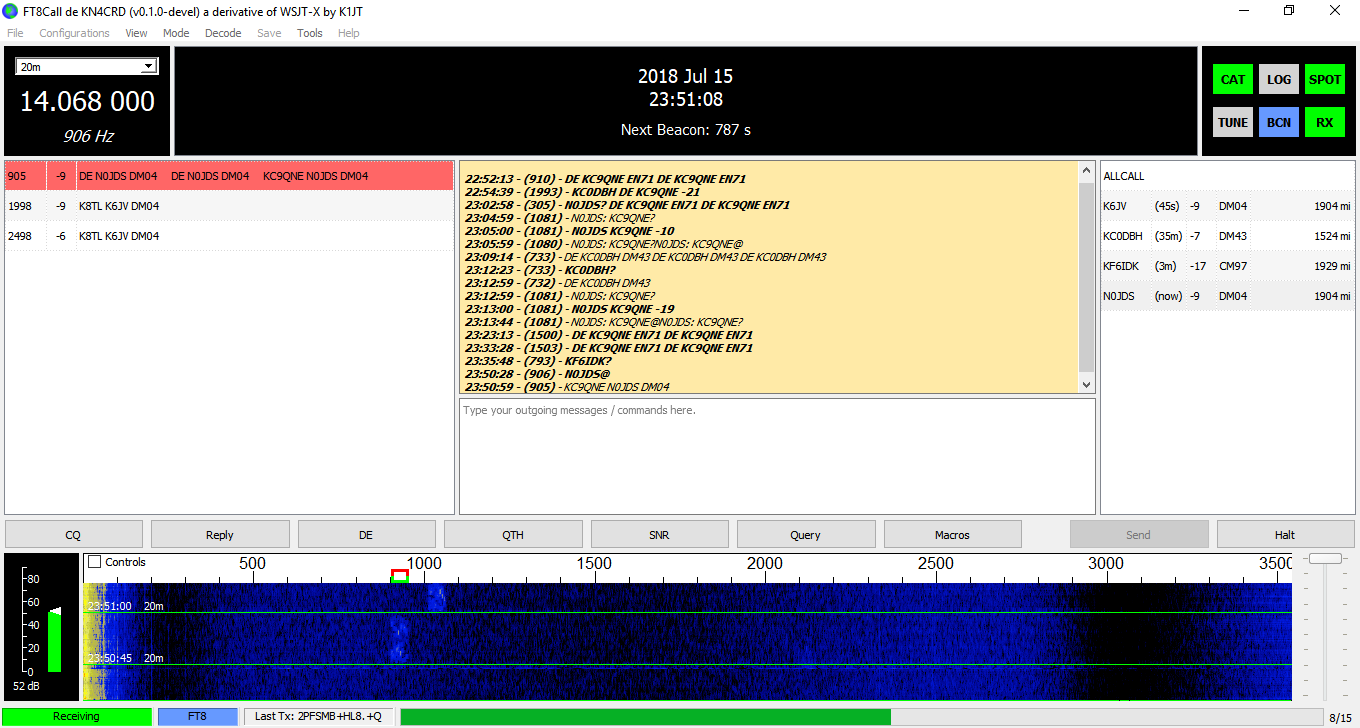Select the 2498 Hz K8TL K6JV row
This screenshot has height=728, width=1360.
tap(229, 236)
